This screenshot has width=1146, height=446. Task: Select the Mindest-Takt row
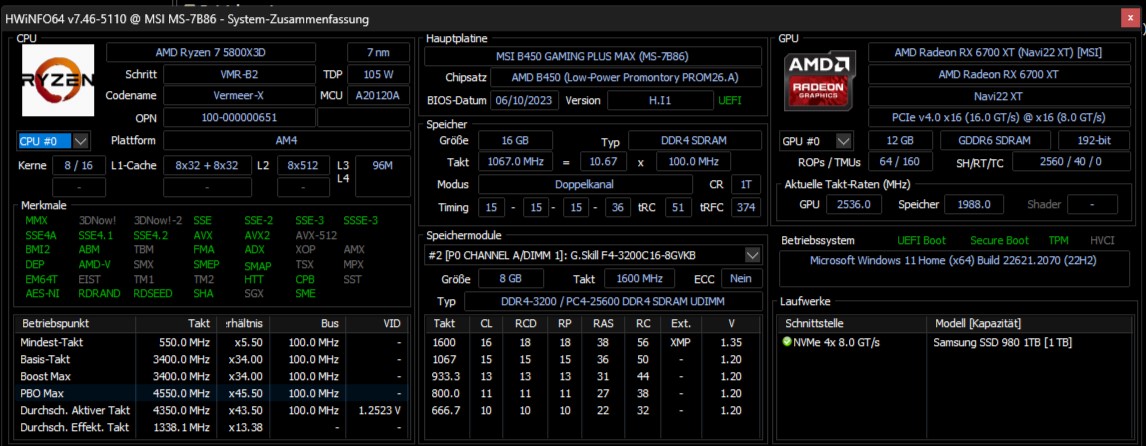[x=211, y=342]
